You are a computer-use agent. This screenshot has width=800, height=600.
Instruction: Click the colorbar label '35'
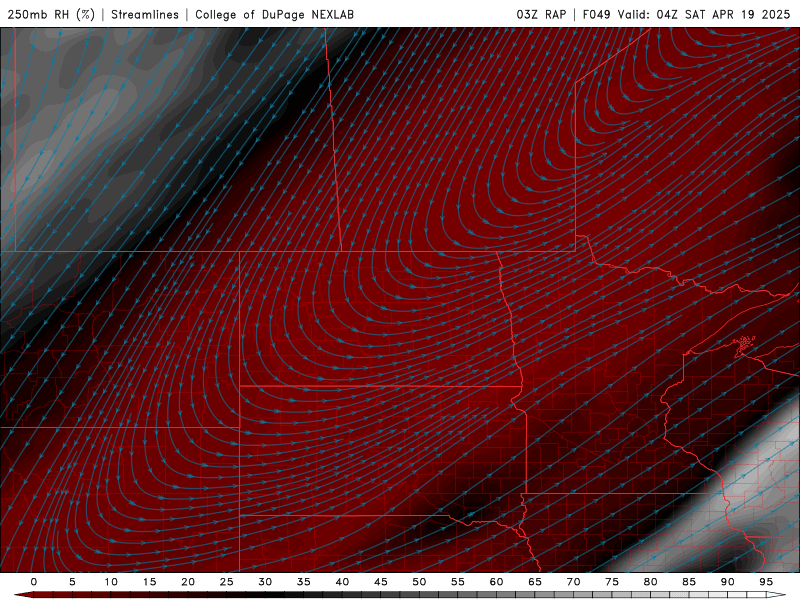304,582
